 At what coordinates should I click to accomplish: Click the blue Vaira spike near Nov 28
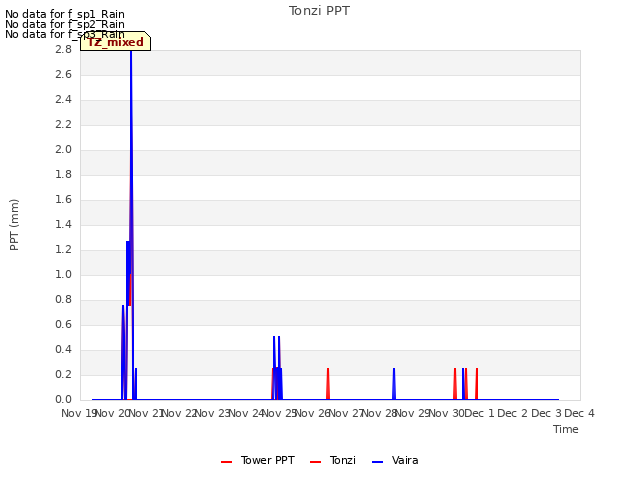(394, 384)
